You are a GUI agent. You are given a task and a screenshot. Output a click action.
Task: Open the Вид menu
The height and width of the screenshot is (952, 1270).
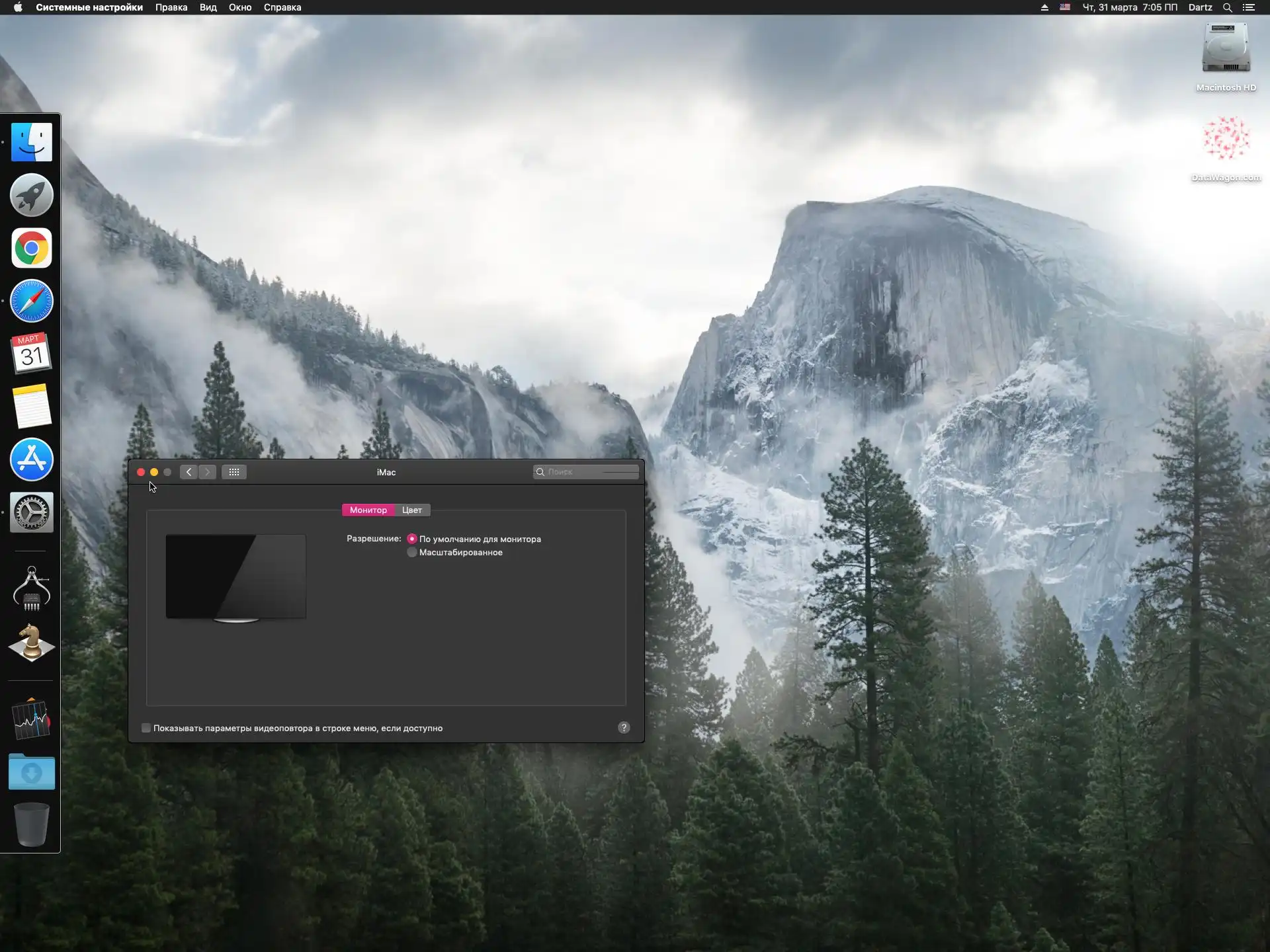click(x=208, y=7)
